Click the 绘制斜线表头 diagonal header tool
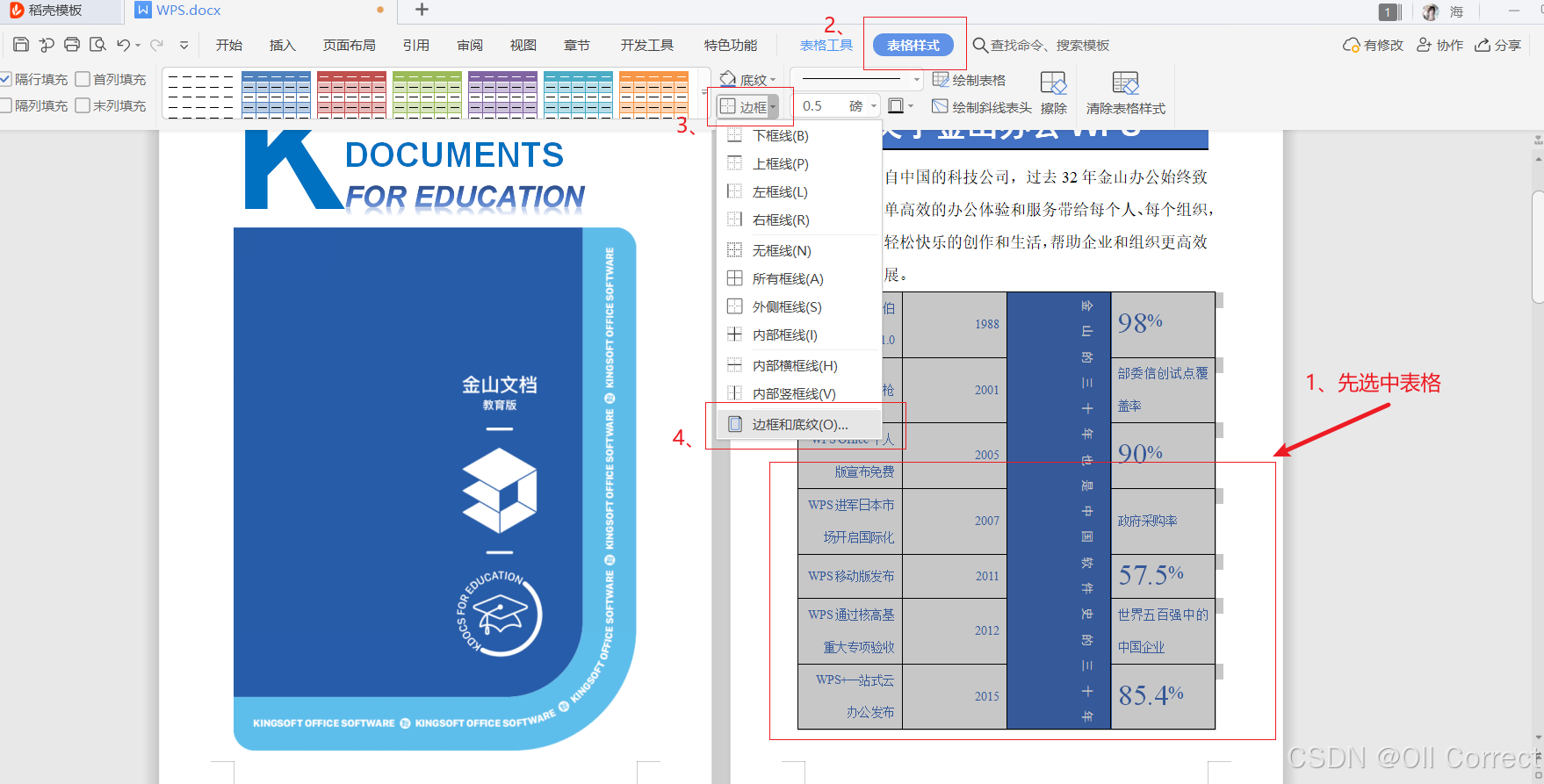 coord(982,107)
